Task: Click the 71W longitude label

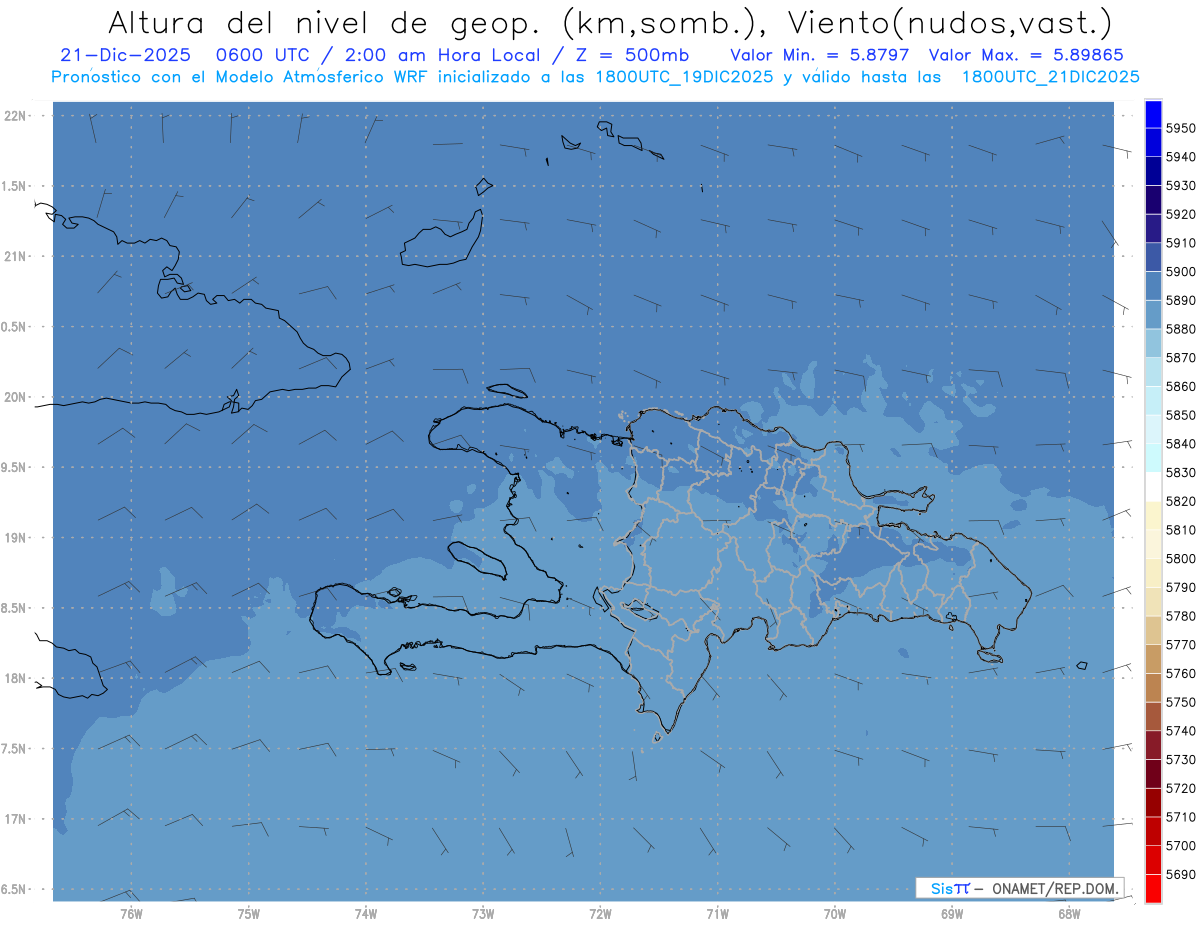Action: tap(717, 913)
